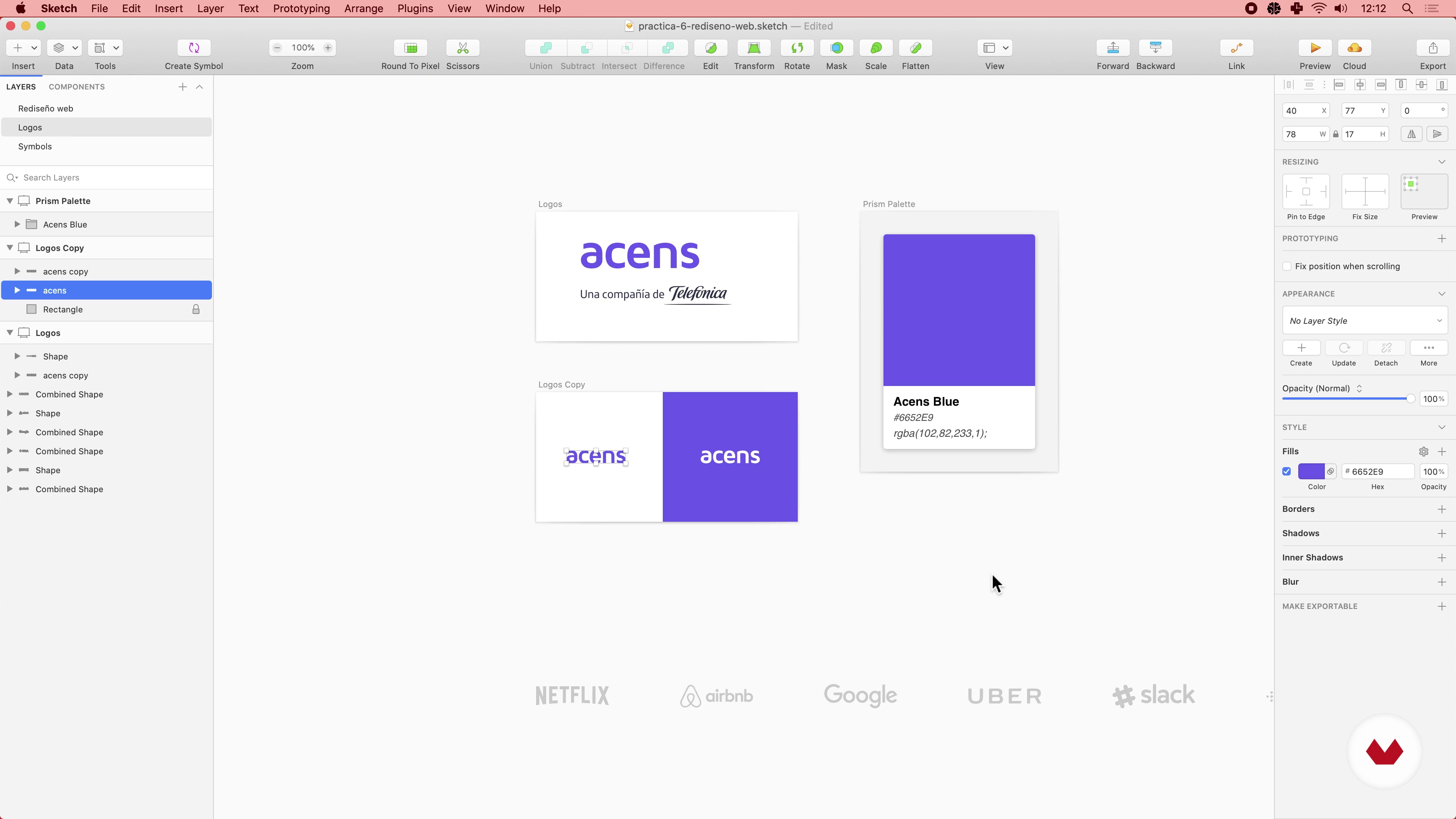Click the Flatten tool icon
Screen dimensions: 1456x819
(916, 48)
